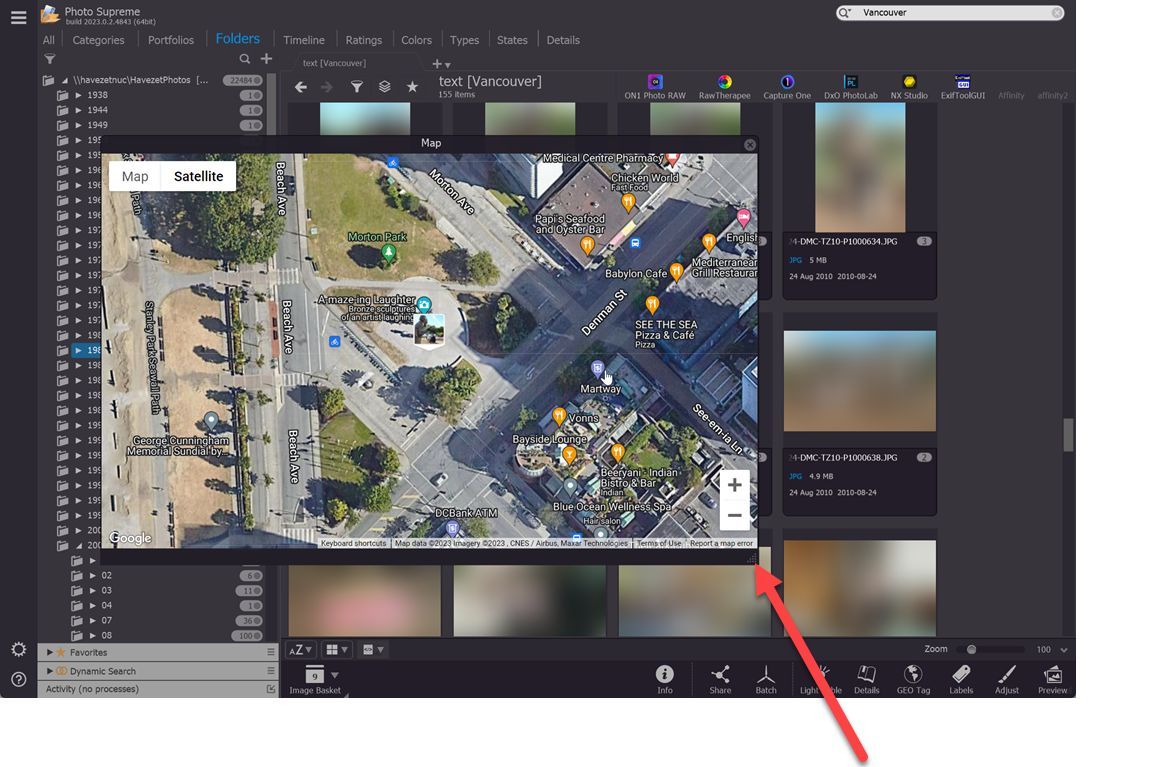The height and width of the screenshot is (767, 1165).
Task: Close the Map window
Action: click(x=750, y=145)
